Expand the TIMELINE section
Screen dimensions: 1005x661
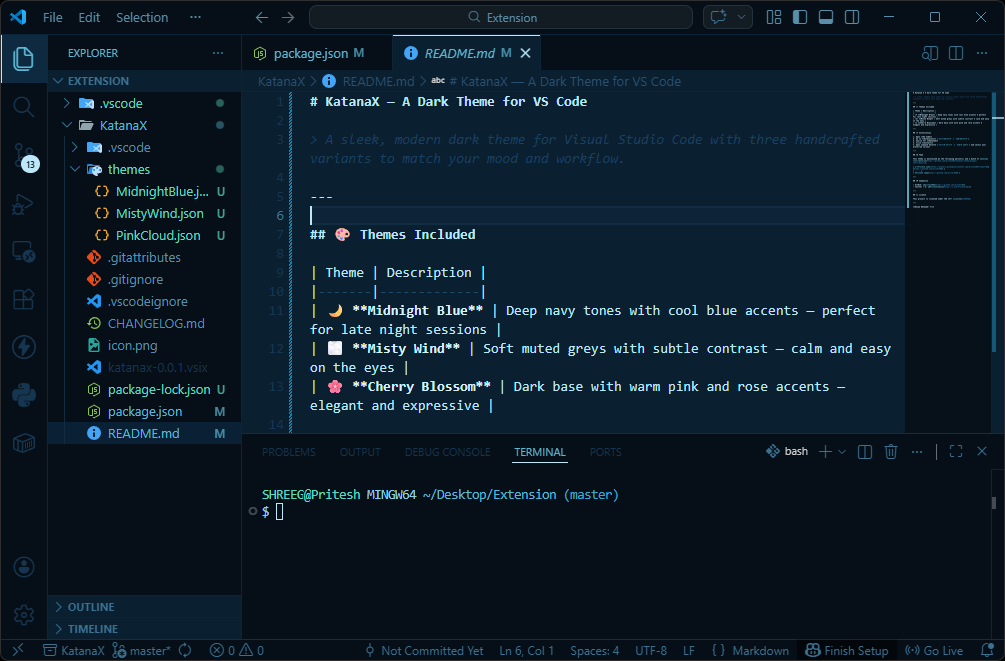pyautogui.click(x=145, y=629)
